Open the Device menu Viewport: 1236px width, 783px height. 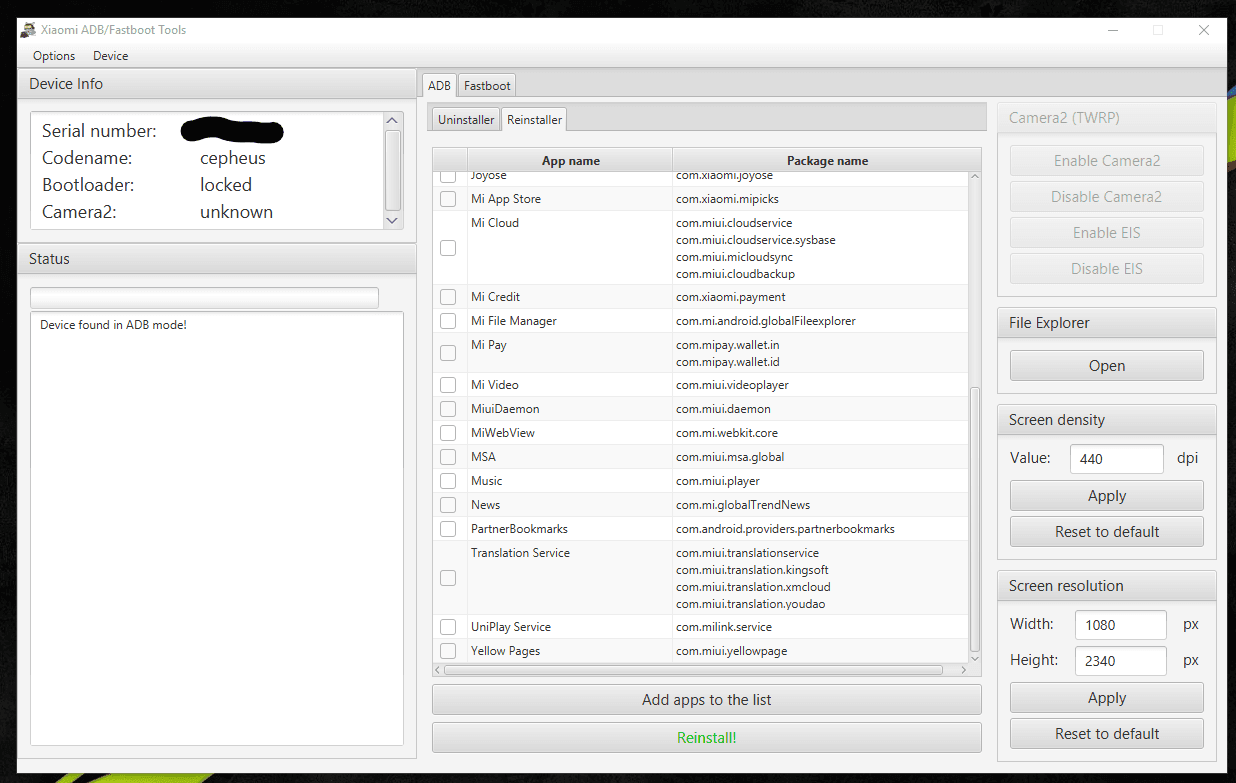111,56
